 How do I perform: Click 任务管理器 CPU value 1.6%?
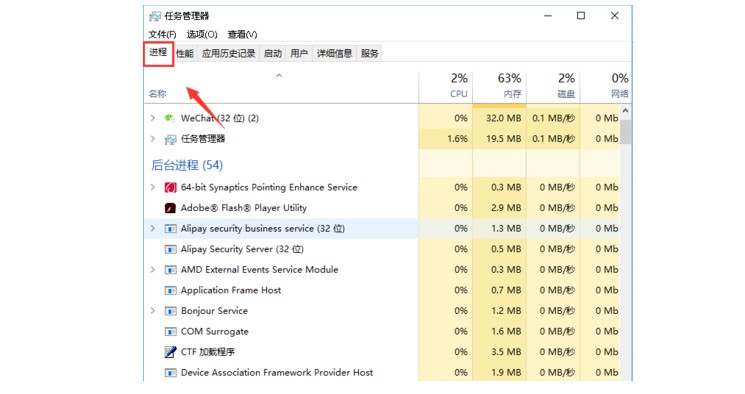(x=458, y=139)
